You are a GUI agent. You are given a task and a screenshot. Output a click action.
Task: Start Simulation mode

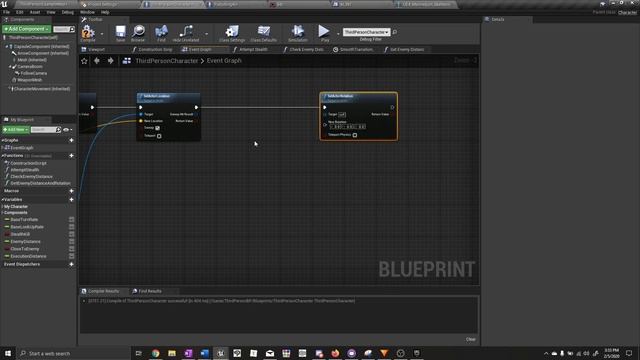coord(298,33)
